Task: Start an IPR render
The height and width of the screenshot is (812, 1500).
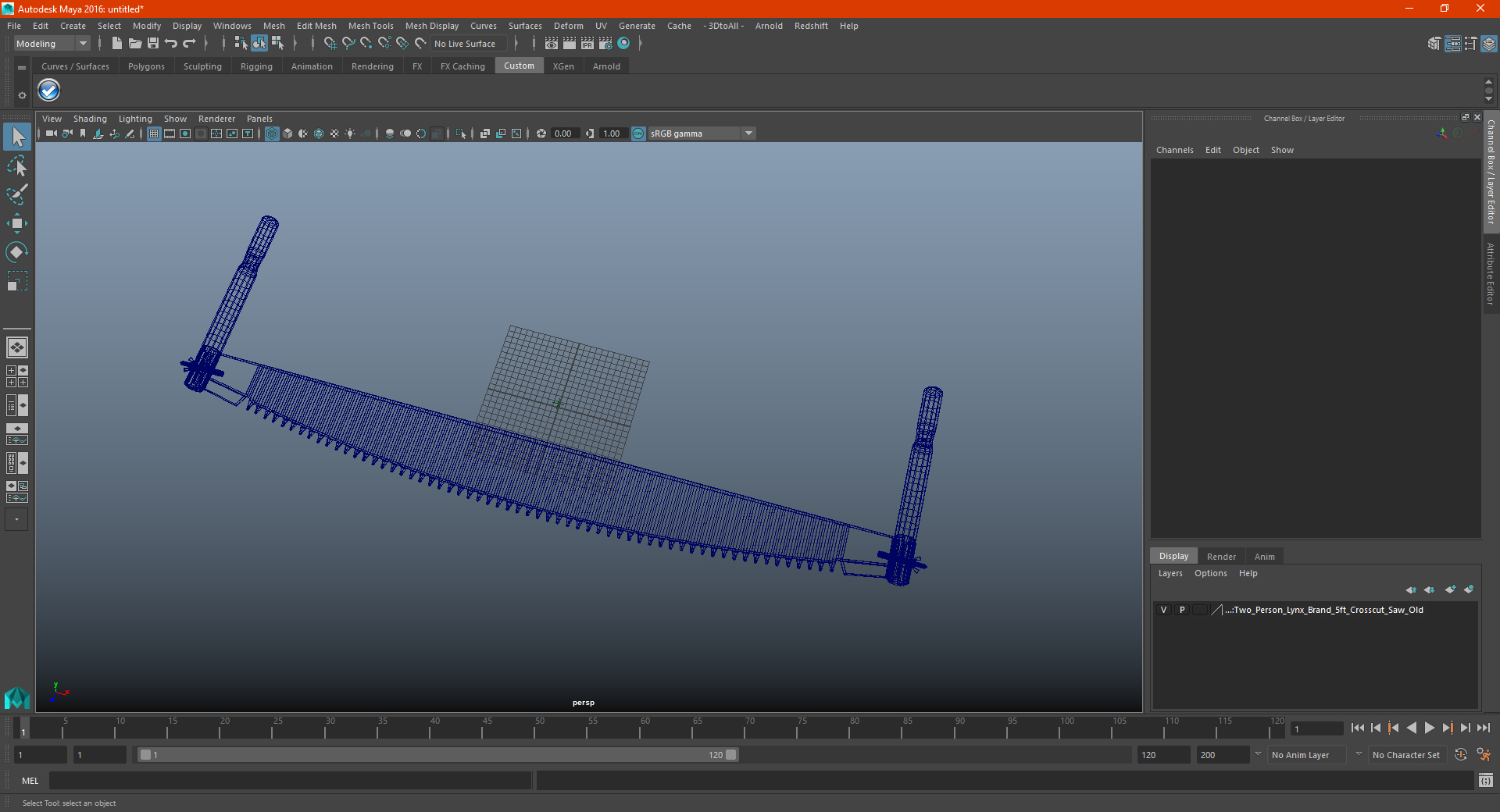Action: [x=587, y=44]
